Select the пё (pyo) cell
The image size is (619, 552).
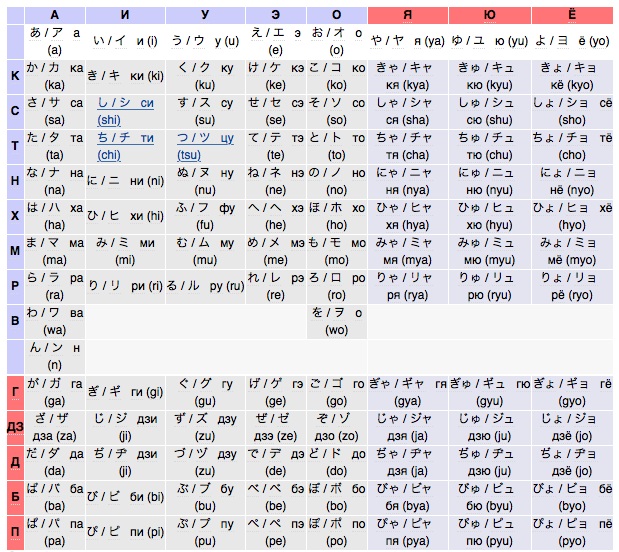point(572,533)
